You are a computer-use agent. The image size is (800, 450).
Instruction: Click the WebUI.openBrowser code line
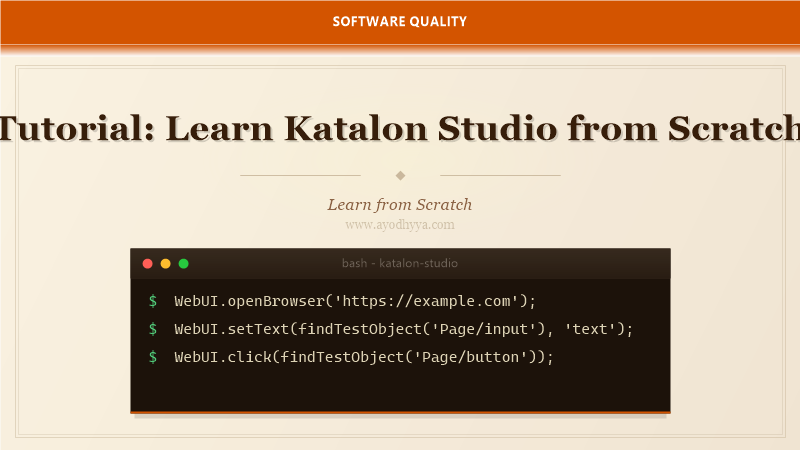coord(355,301)
